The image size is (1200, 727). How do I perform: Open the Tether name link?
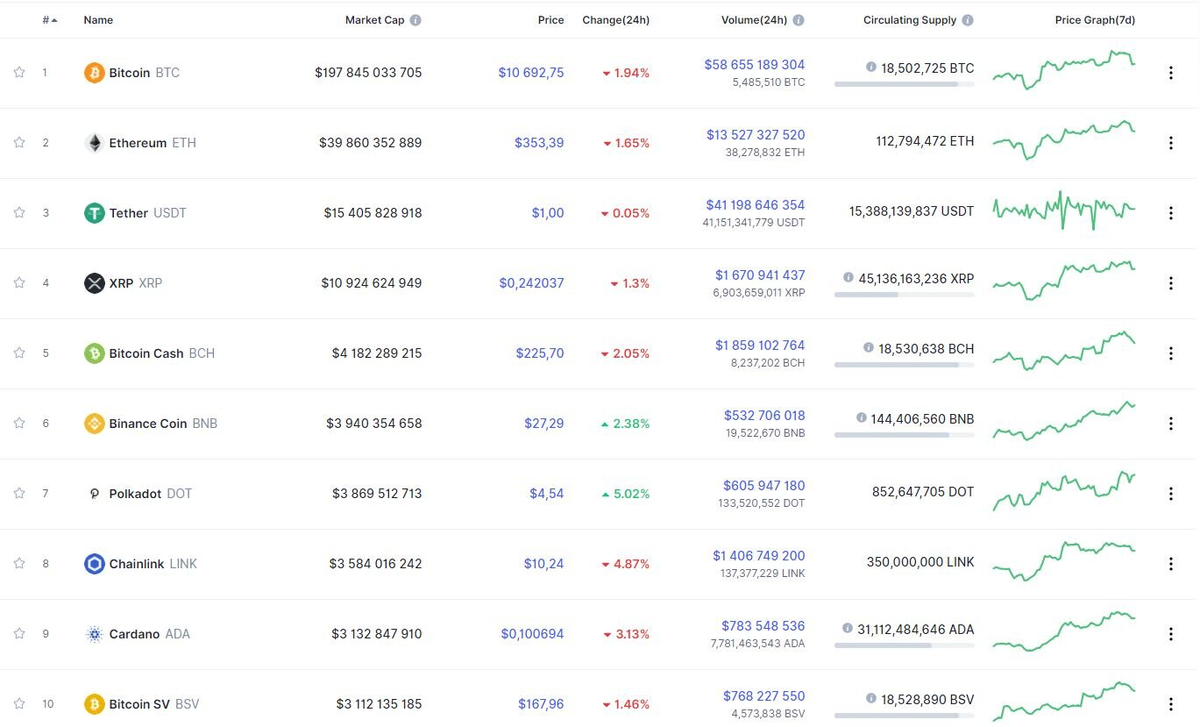(128, 213)
